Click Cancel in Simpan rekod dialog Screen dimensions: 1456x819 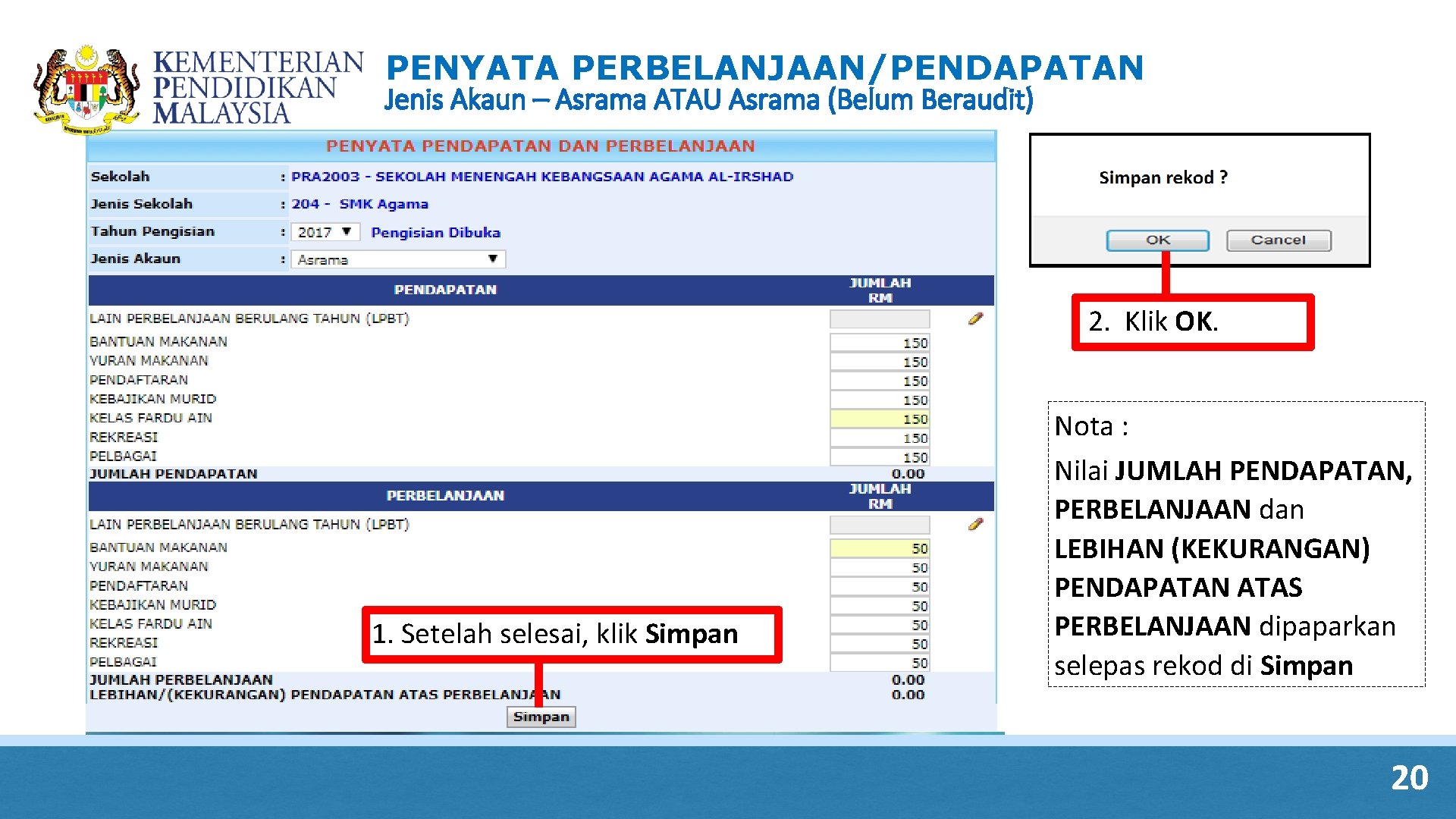pos(1278,240)
